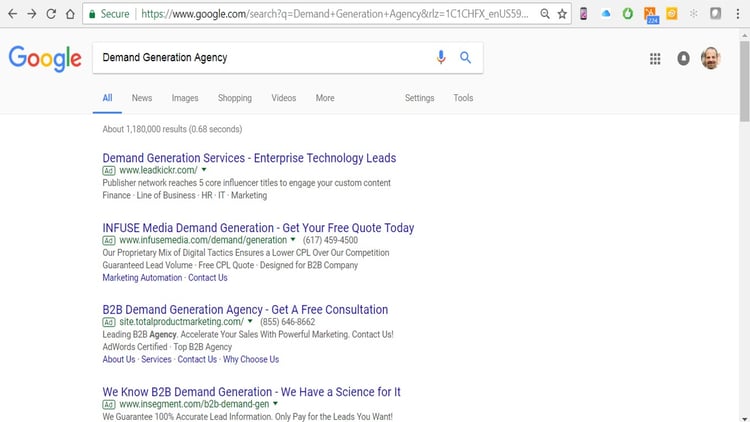
Task: Click the About 1,180,000 results text
Action: (x=172, y=129)
